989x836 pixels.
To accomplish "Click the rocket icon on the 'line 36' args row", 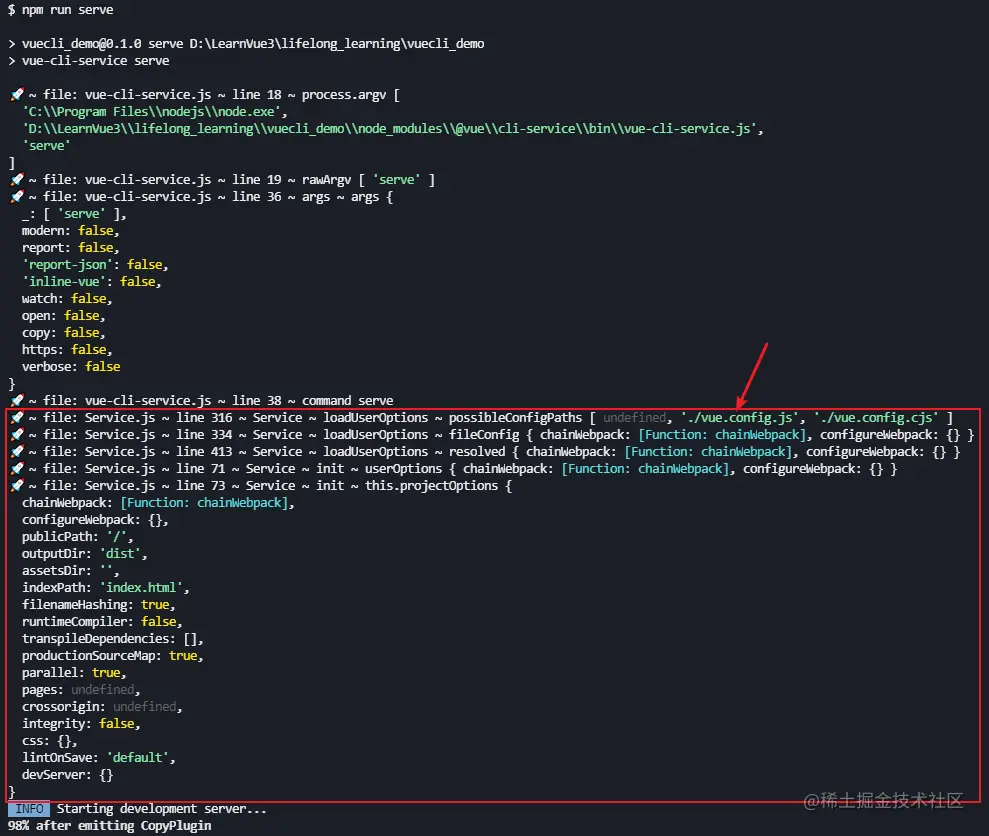I will [17, 197].
